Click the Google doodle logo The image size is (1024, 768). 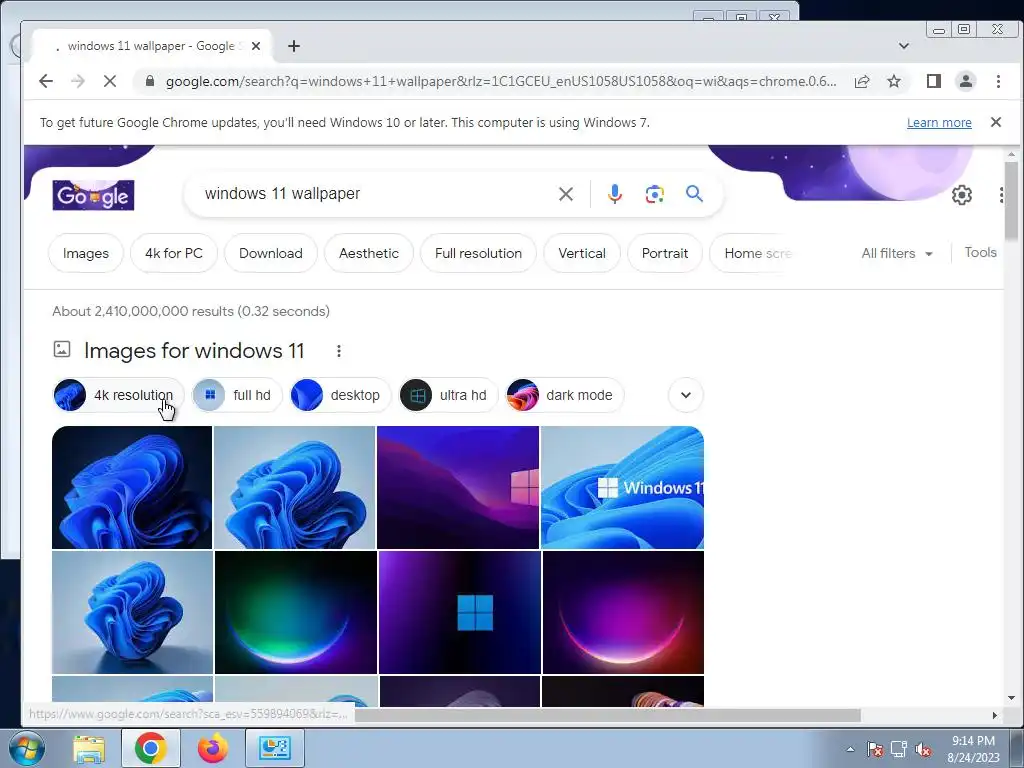[93, 195]
